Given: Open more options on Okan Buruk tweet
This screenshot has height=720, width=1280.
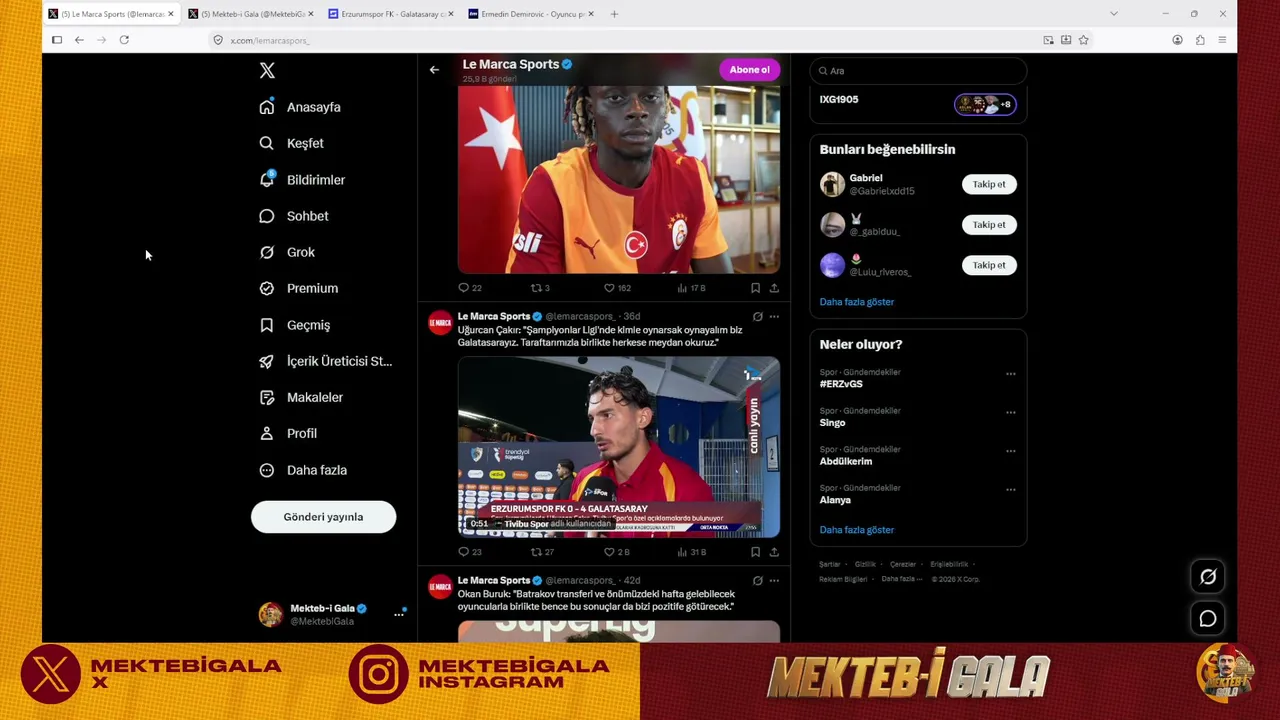Looking at the screenshot, I should click(x=774, y=581).
